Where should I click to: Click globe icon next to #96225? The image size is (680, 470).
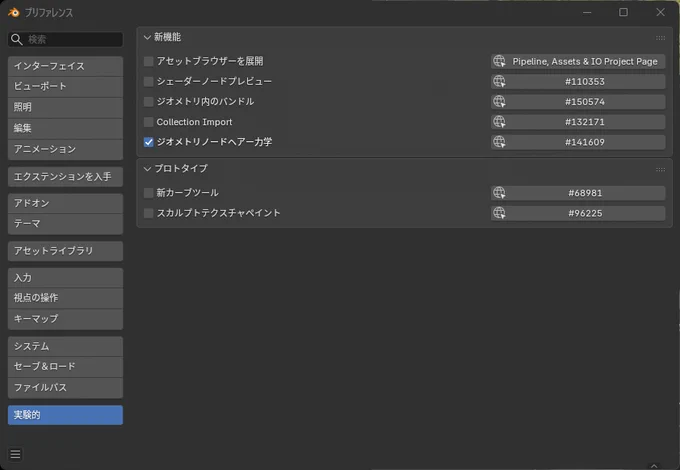499,213
